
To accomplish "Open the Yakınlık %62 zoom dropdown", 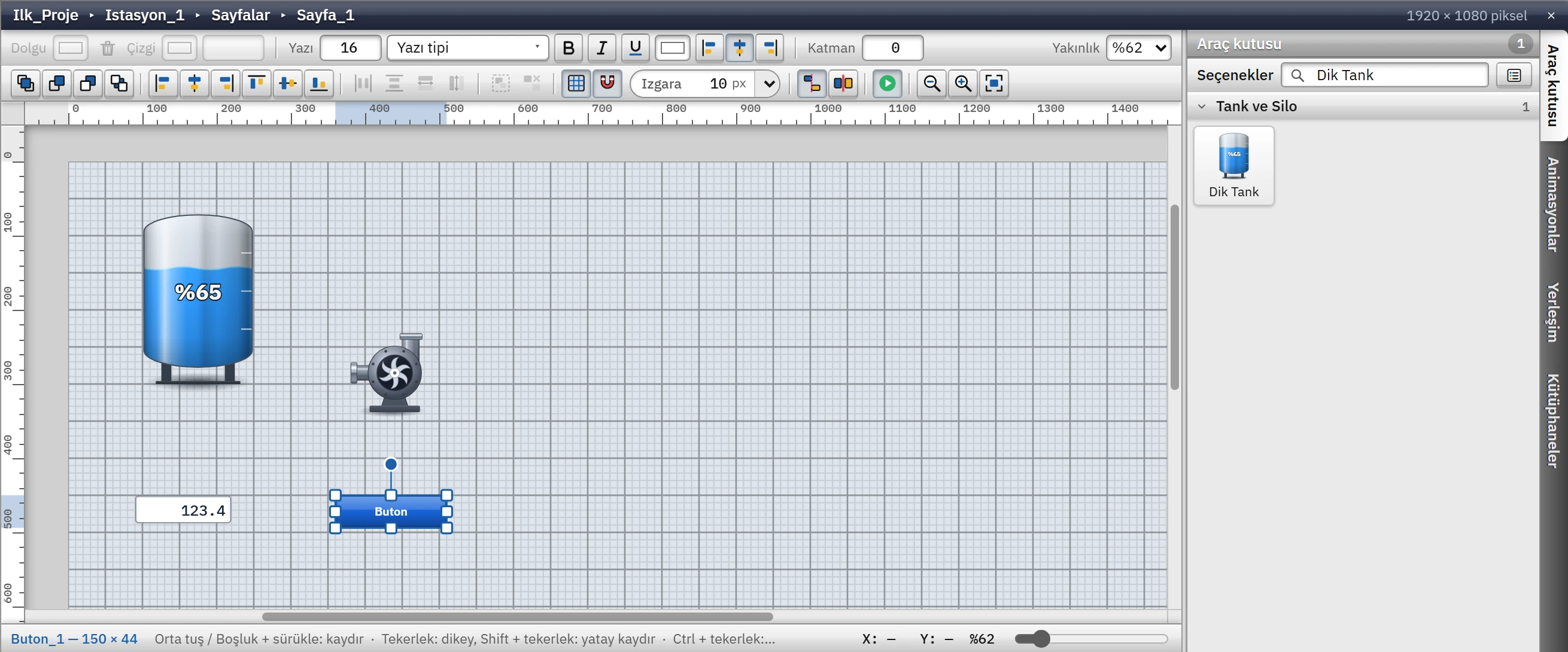I will (x=1138, y=48).
